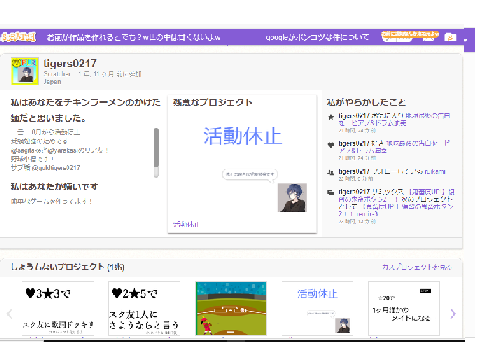Screen dimensions: 480x360
Task: Click the star favorite activity icon
Action: [331, 117]
